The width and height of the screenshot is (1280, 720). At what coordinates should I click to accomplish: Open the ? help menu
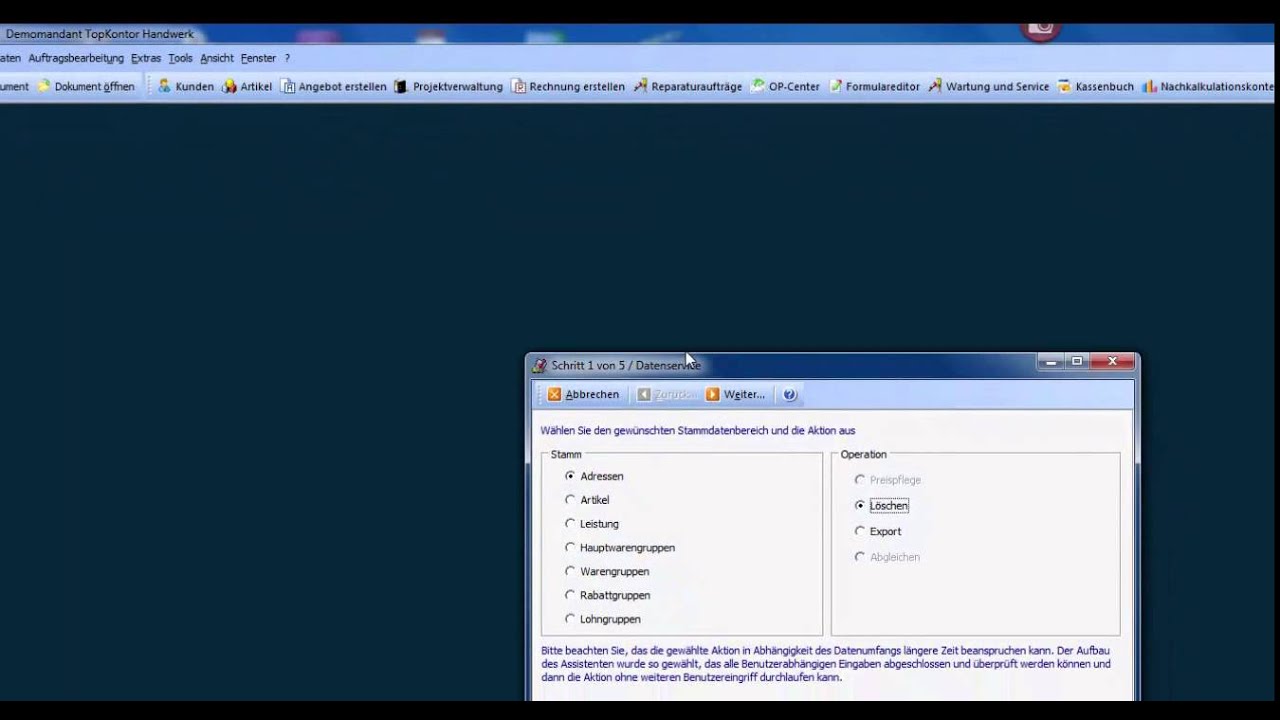(287, 59)
